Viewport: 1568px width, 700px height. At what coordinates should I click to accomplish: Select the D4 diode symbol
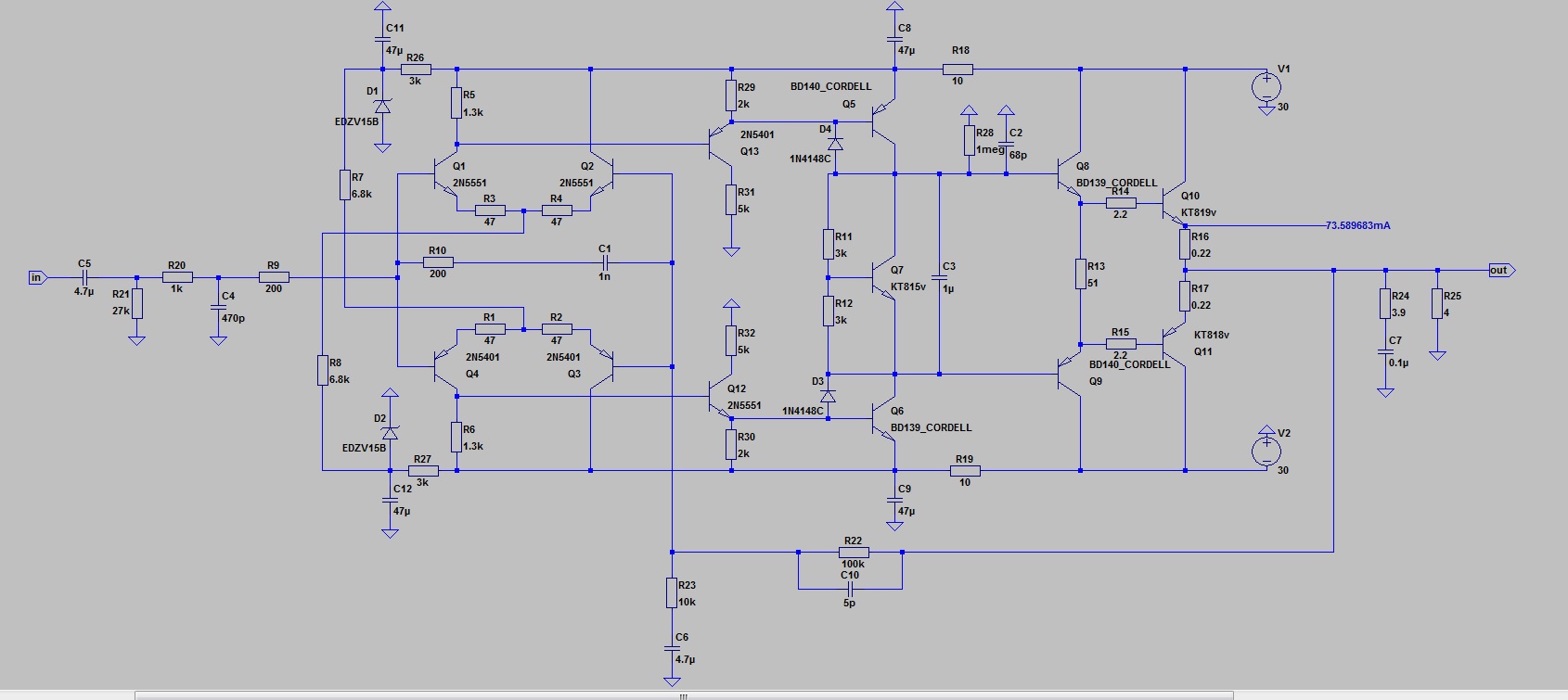tap(835, 144)
